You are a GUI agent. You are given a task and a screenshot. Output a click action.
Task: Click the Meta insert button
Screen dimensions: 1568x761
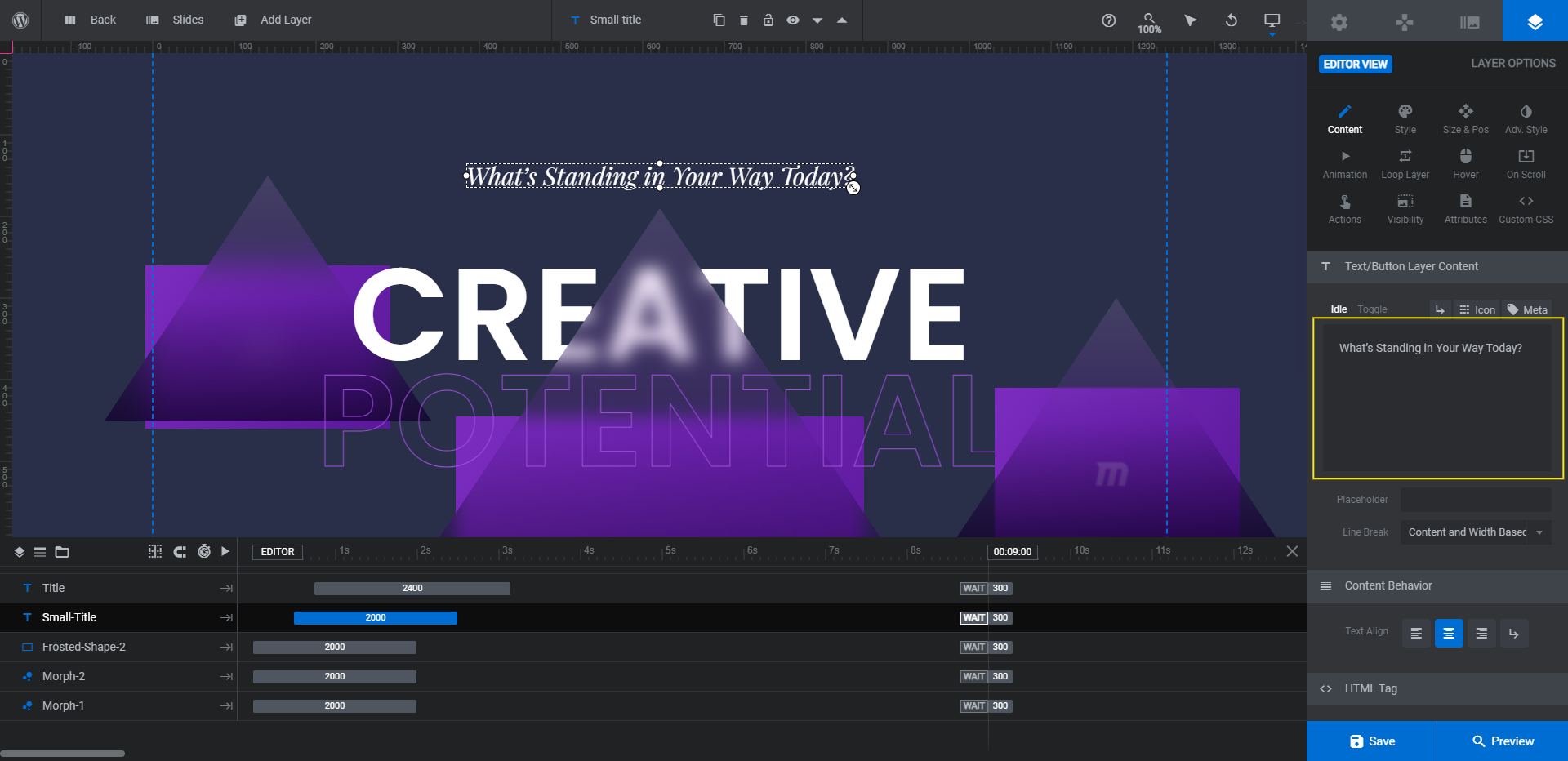(x=1527, y=309)
